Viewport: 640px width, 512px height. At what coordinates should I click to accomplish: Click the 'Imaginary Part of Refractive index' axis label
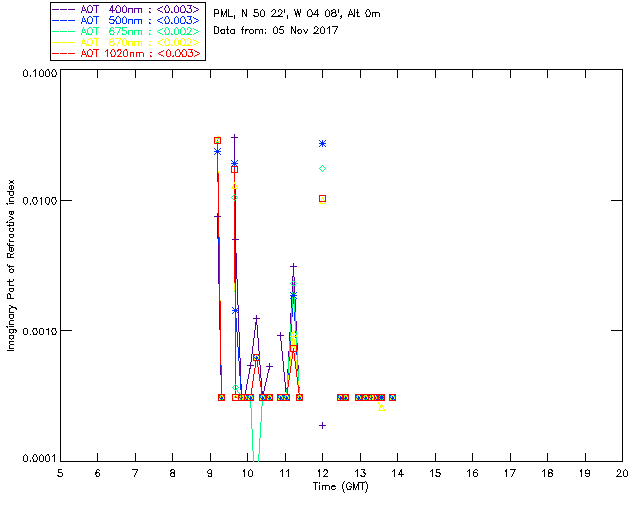click(11, 265)
